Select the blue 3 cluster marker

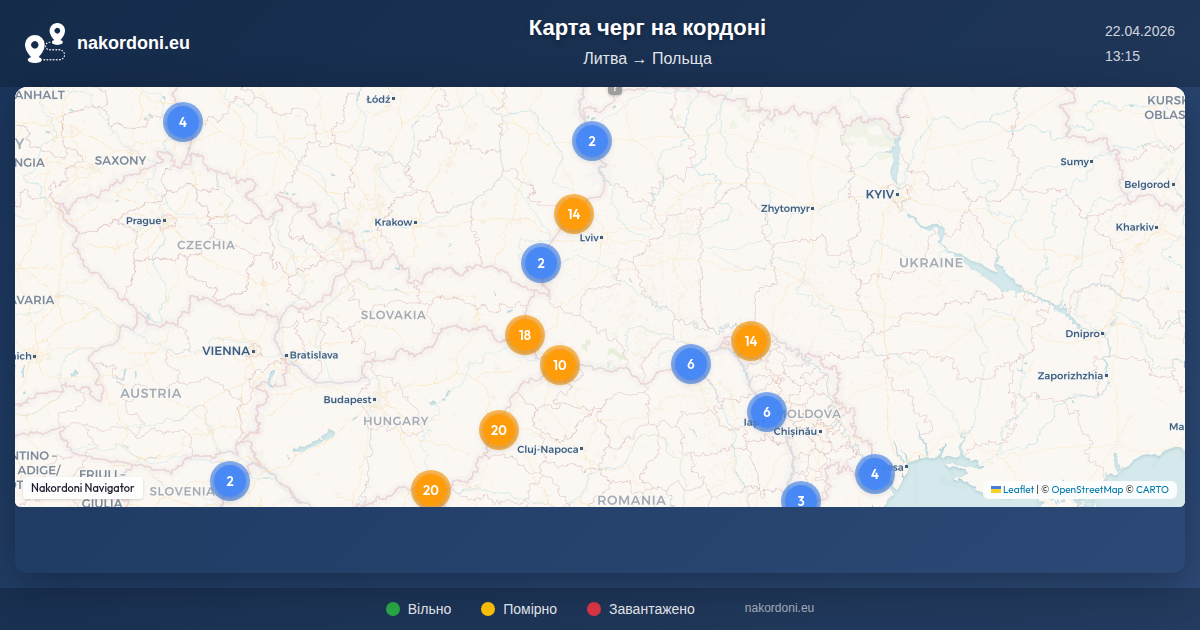[x=800, y=499]
